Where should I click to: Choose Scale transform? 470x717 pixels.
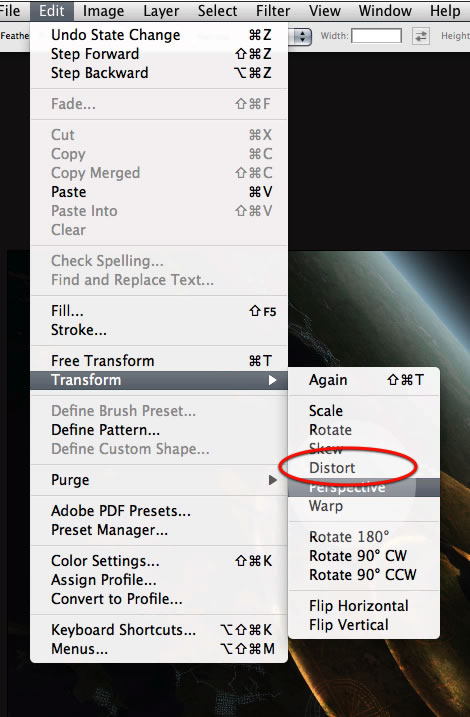(364, 411)
